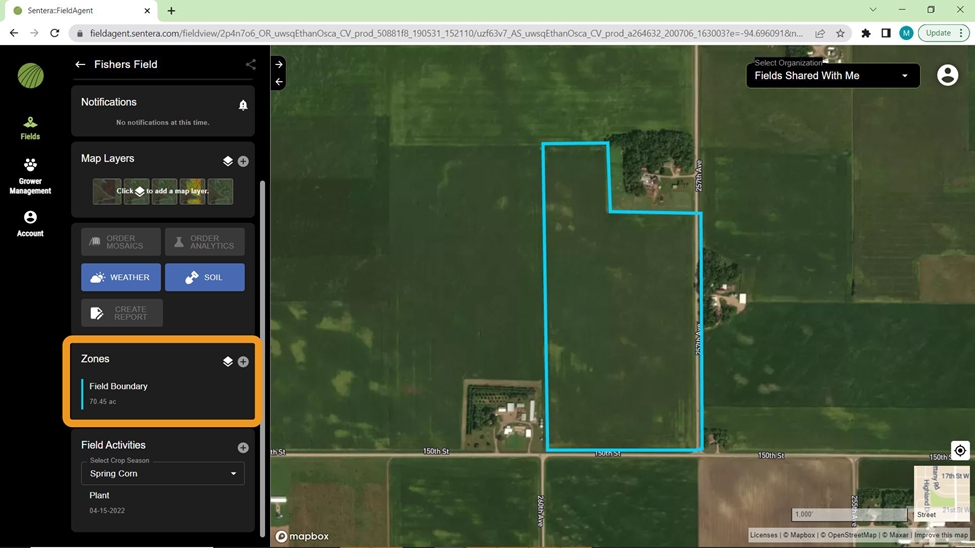Go to Grower Management section
Viewport: 975px width, 548px height.
pyautogui.click(x=30, y=176)
